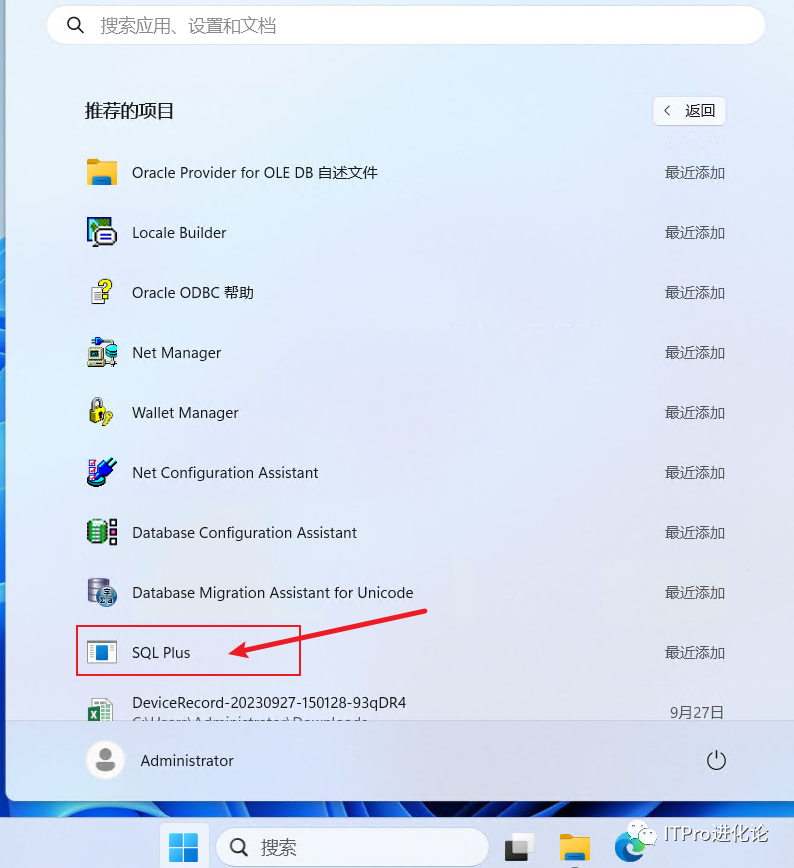Click the 推荐的项目 section heading
The width and height of the screenshot is (794, 868).
pos(129,111)
